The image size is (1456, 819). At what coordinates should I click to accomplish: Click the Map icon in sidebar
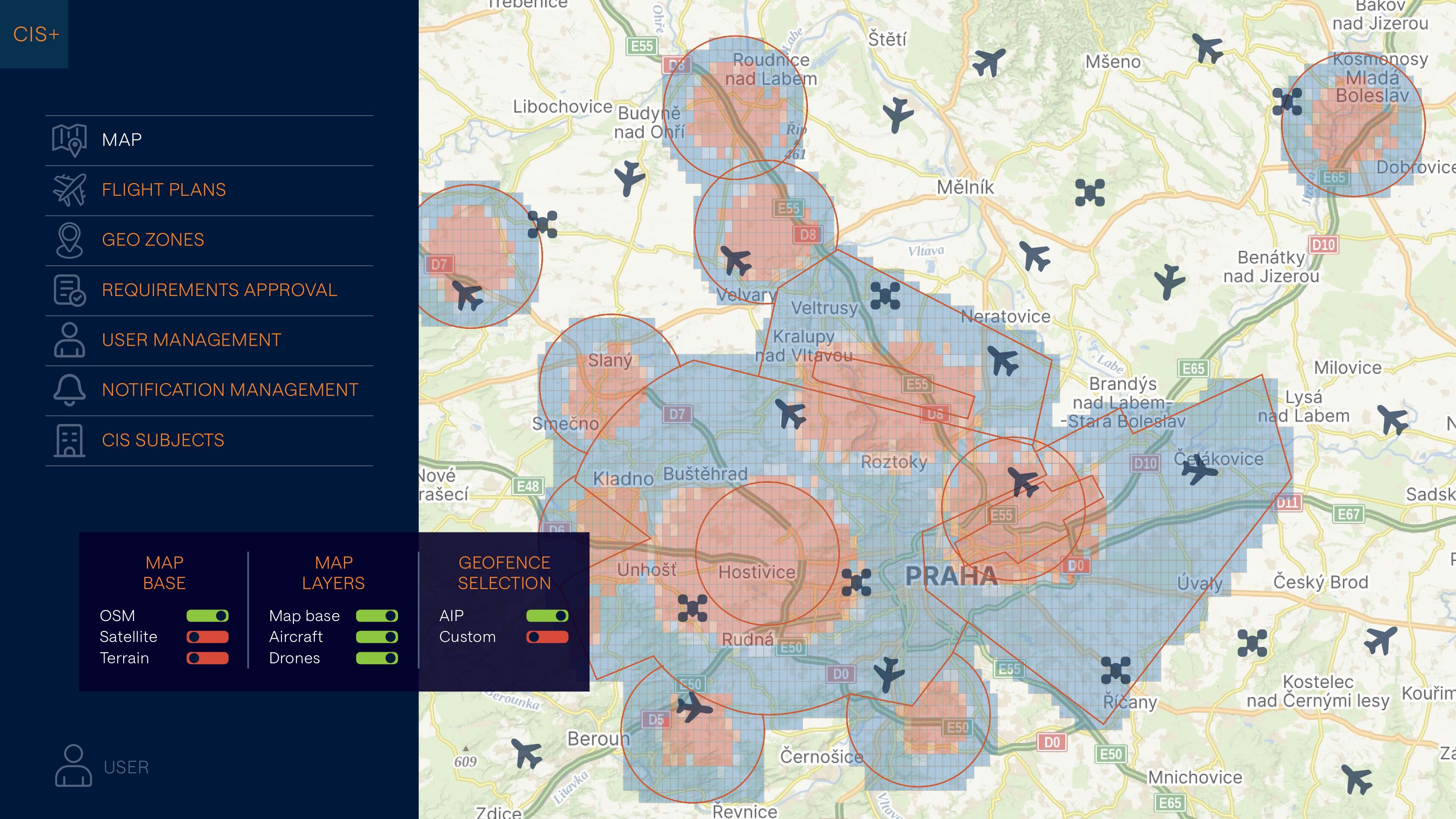[x=69, y=140]
